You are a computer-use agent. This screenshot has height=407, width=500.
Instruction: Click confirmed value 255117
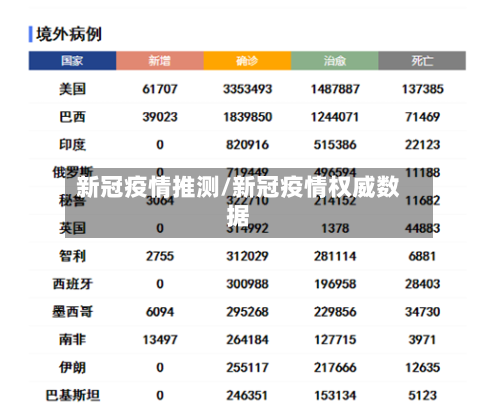247,367
